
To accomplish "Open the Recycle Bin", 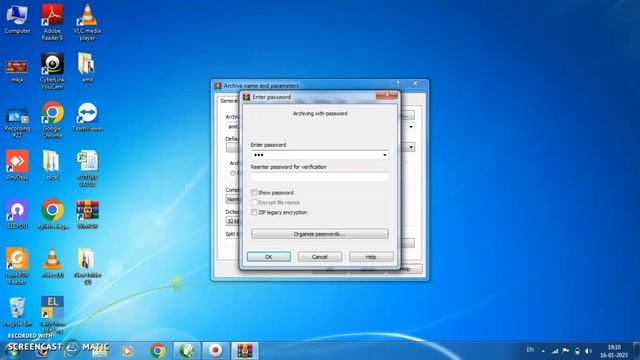I will [x=17, y=312].
